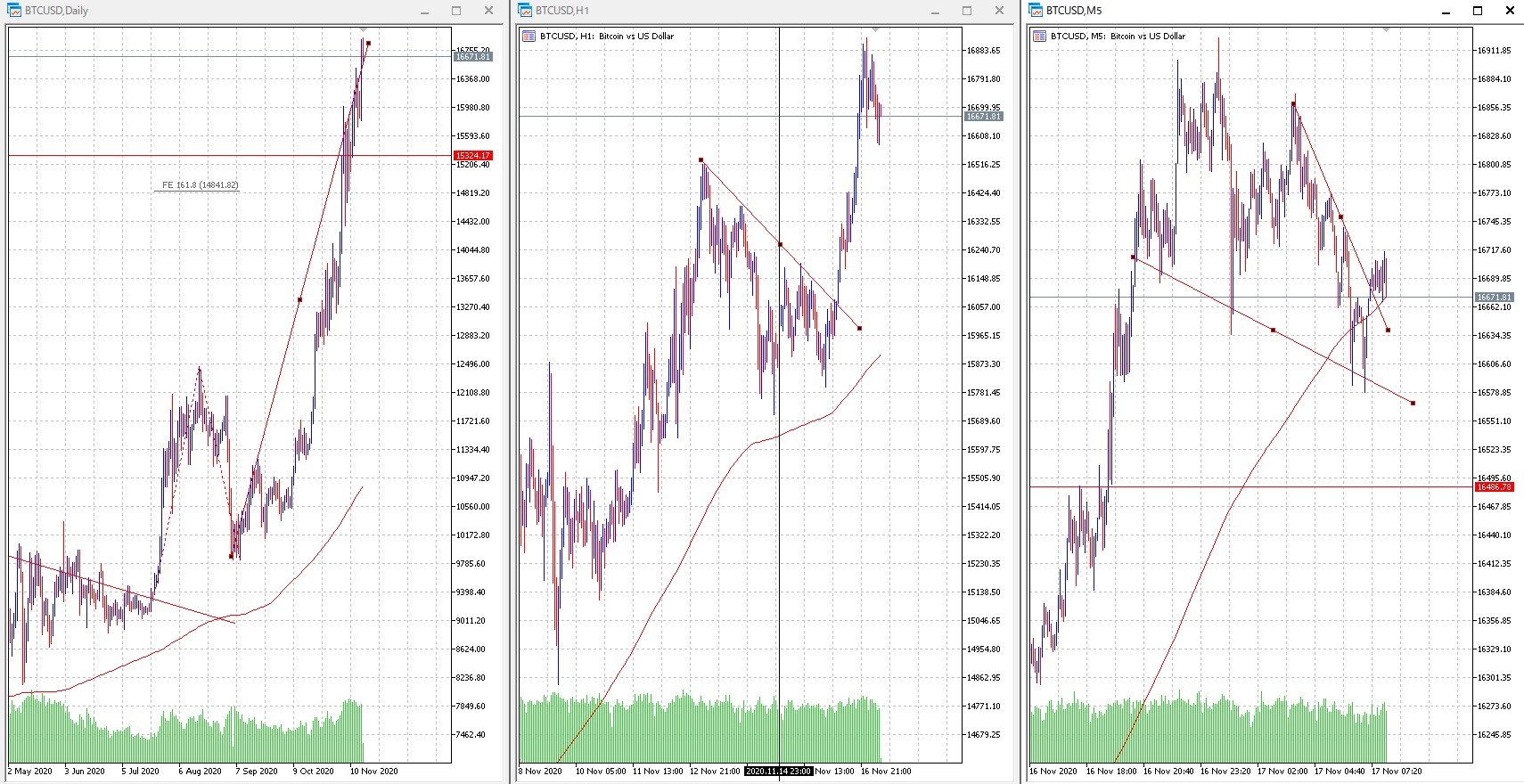1524x784 pixels.
Task: Minimize the BTCUSD,H1 chart window
Action: 935,11
